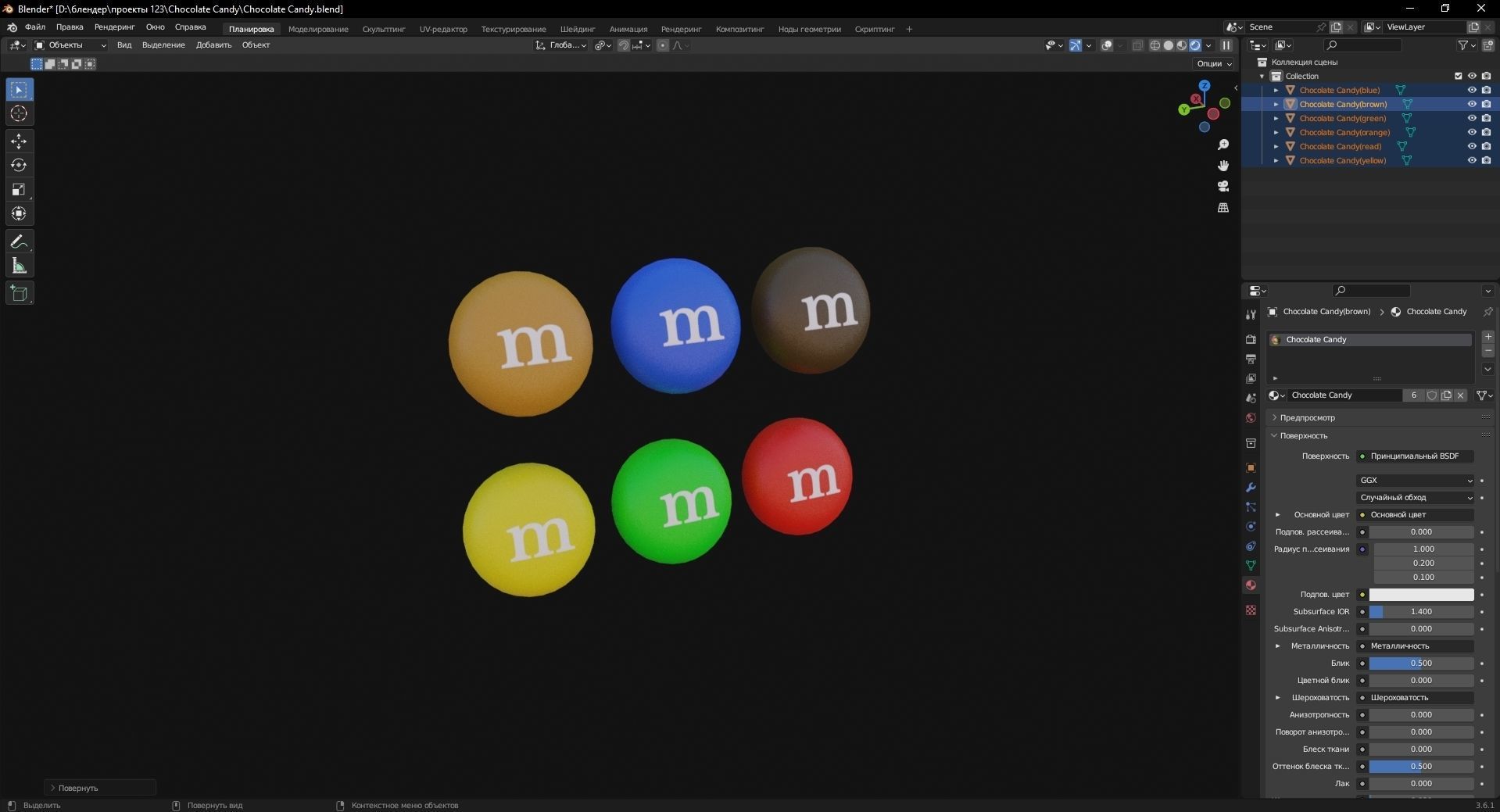1500x812 pixels.
Task: Unlink Chocolate Candy material with X
Action: point(1460,395)
